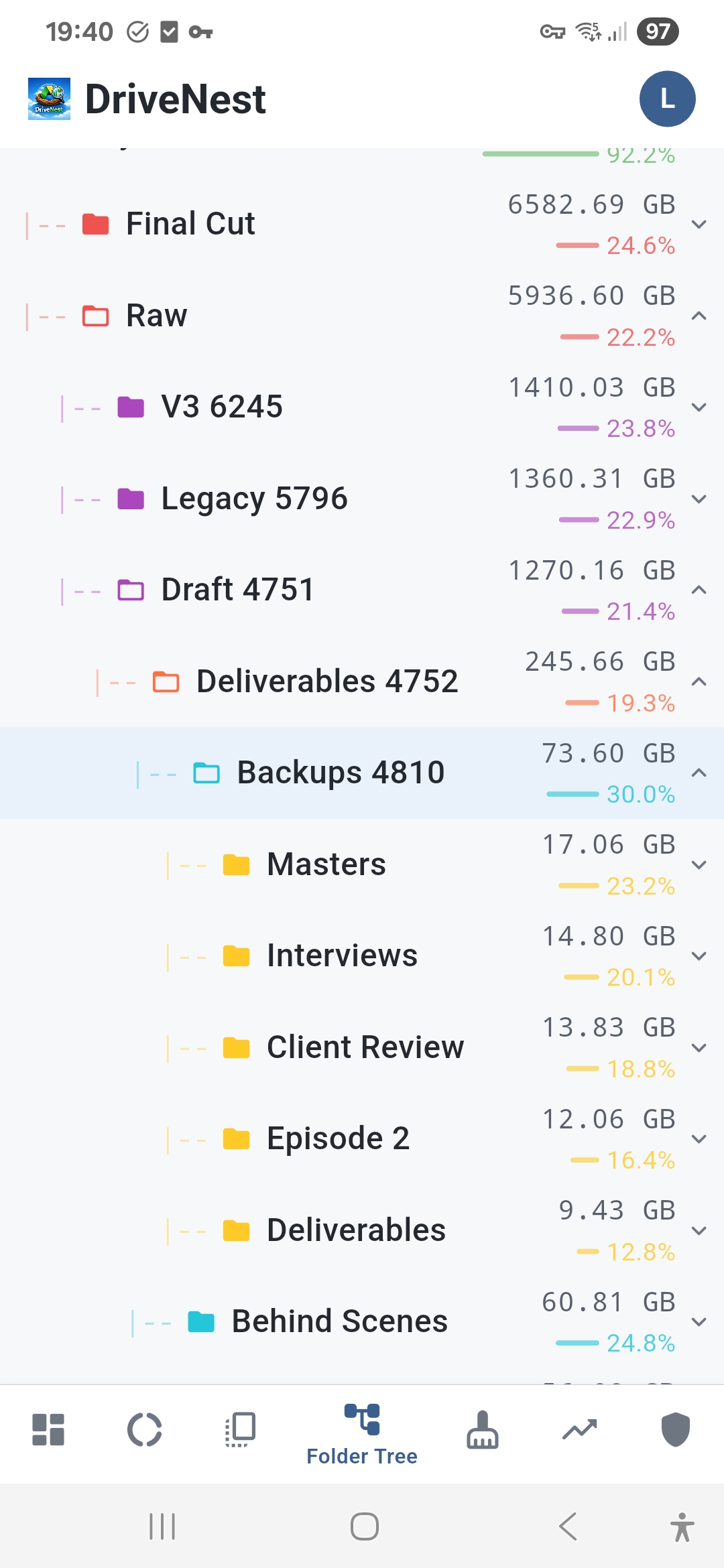Tap the Interviews folder name

(342, 956)
